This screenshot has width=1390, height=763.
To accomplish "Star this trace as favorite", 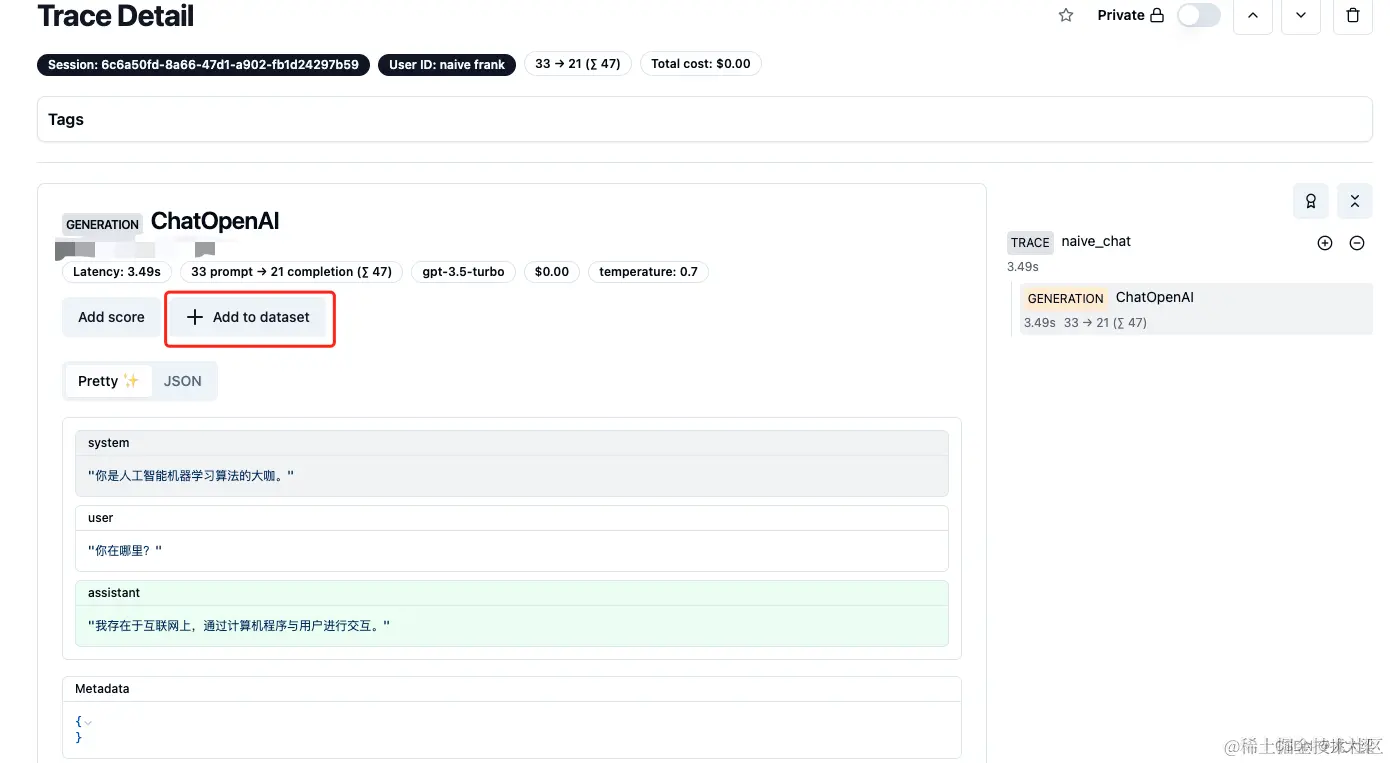I will 1066,15.
